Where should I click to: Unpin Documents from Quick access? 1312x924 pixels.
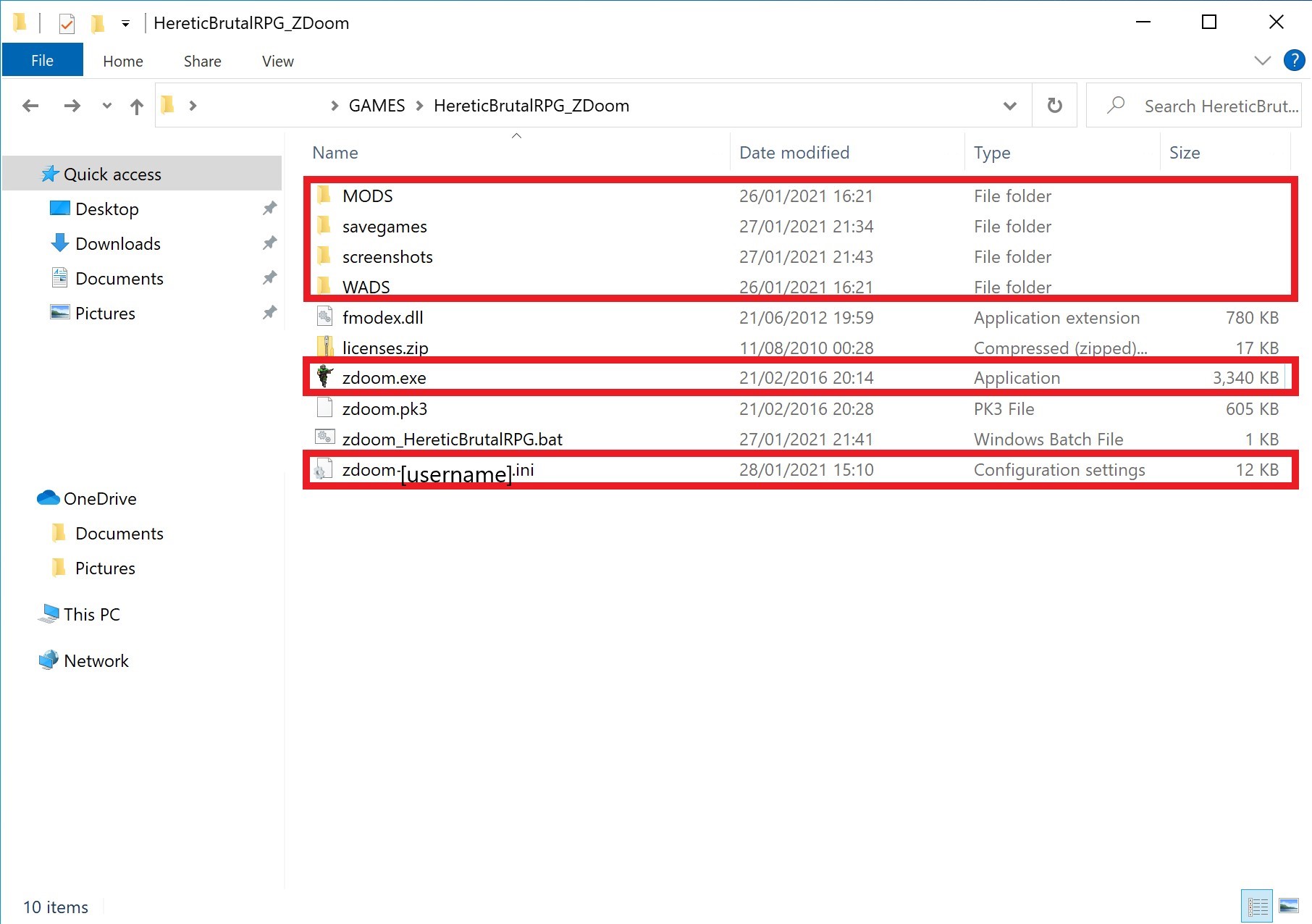pyautogui.click(x=269, y=278)
